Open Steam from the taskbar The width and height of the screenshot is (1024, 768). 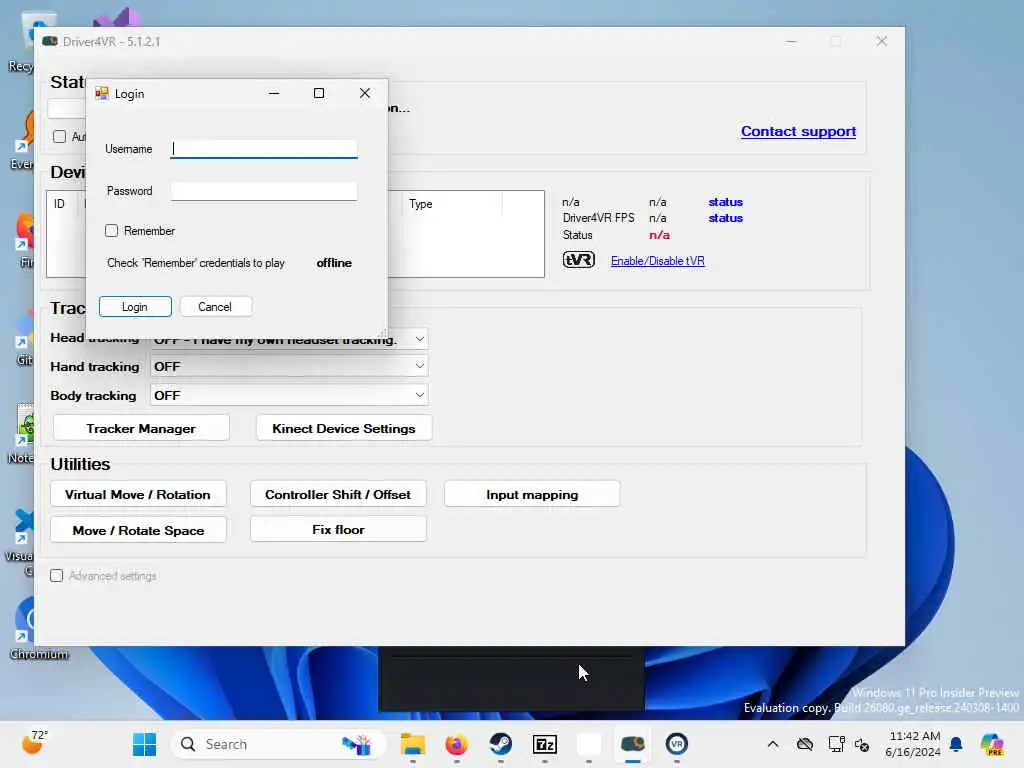[x=501, y=744]
